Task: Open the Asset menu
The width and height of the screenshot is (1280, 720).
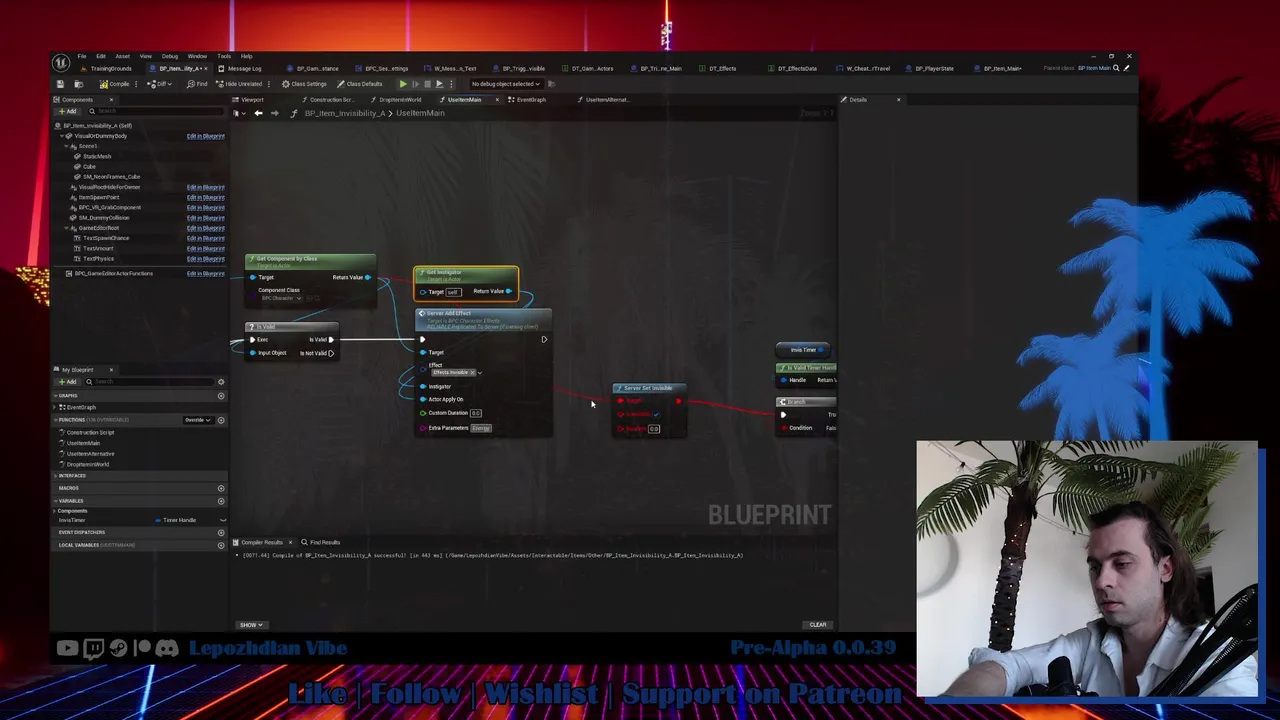Action: click(x=122, y=56)
